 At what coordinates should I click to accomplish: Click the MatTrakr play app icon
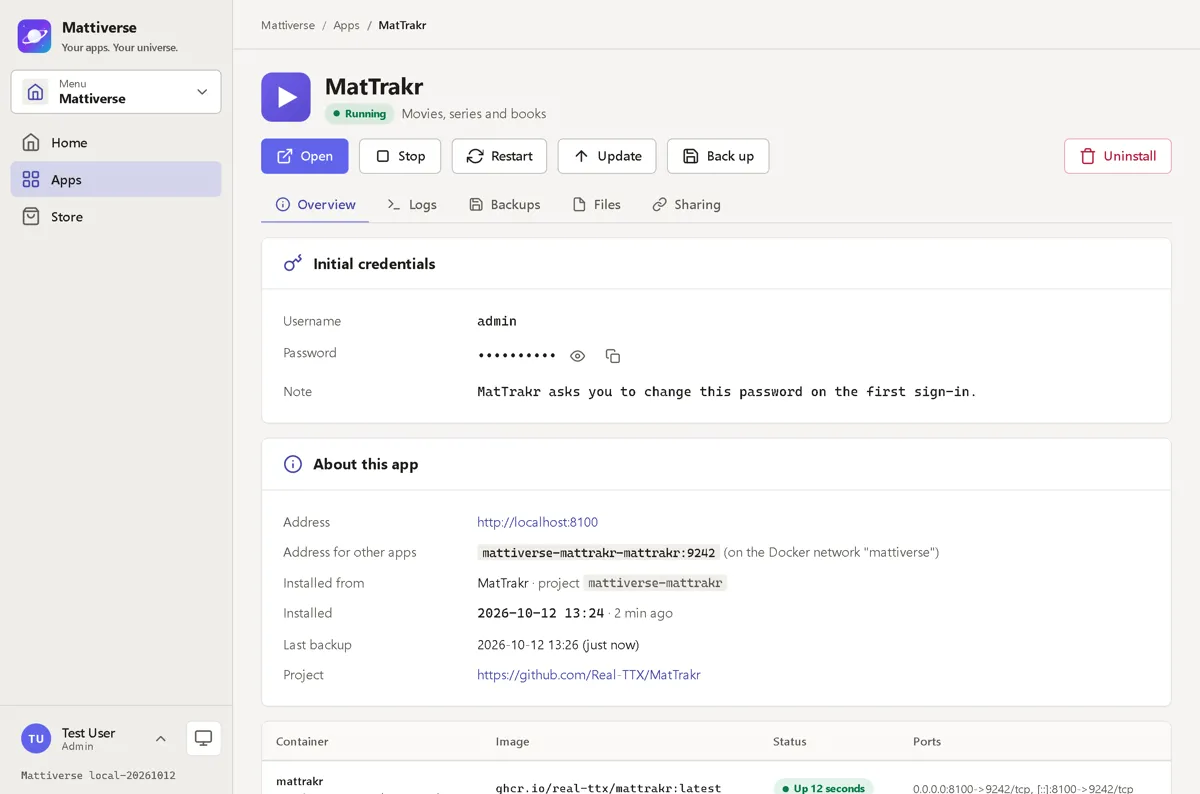pyautogui.click(x=286, y=97)
